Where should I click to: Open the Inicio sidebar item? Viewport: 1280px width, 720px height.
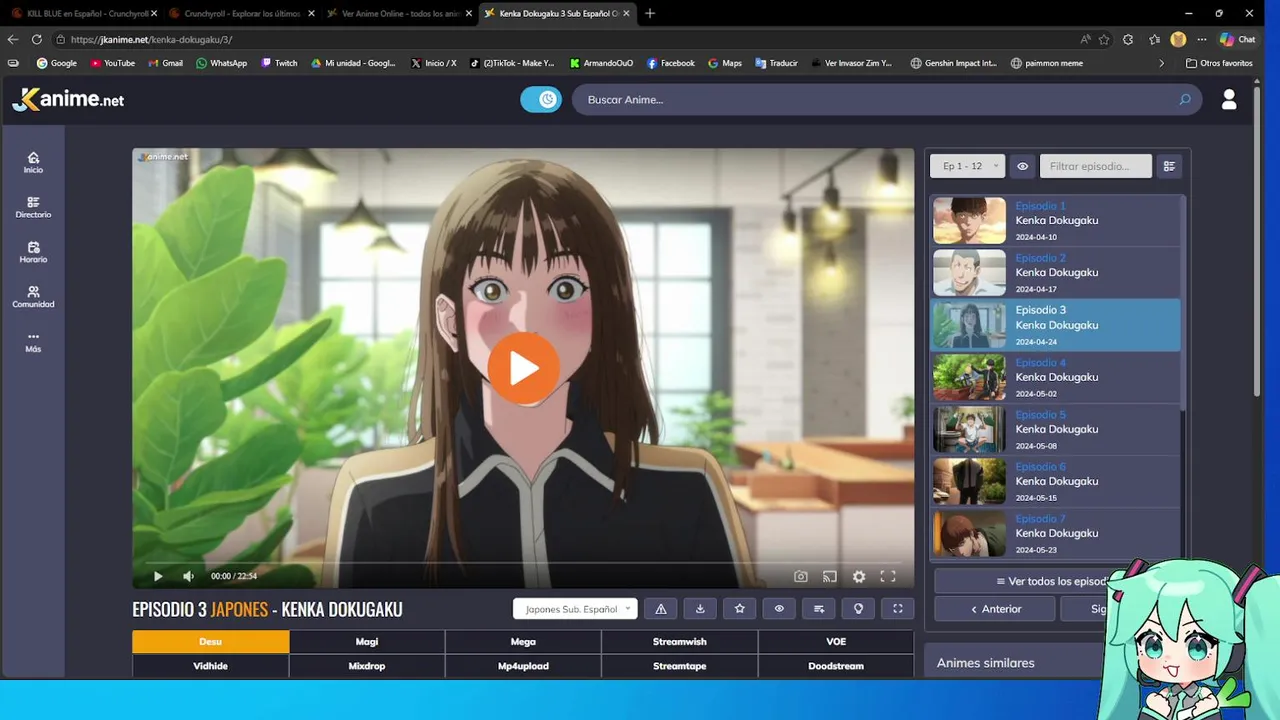(x=33, y=163)
